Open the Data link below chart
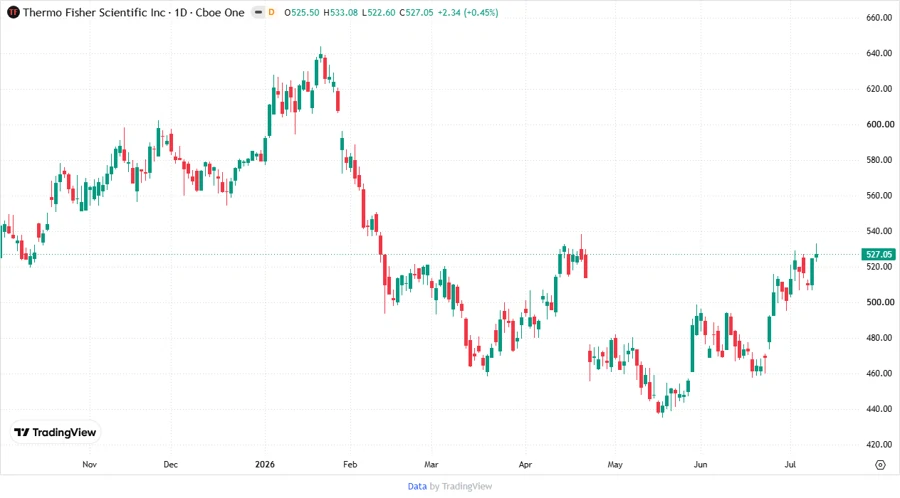Screen dimensions: 900x498 pos(417,486)
